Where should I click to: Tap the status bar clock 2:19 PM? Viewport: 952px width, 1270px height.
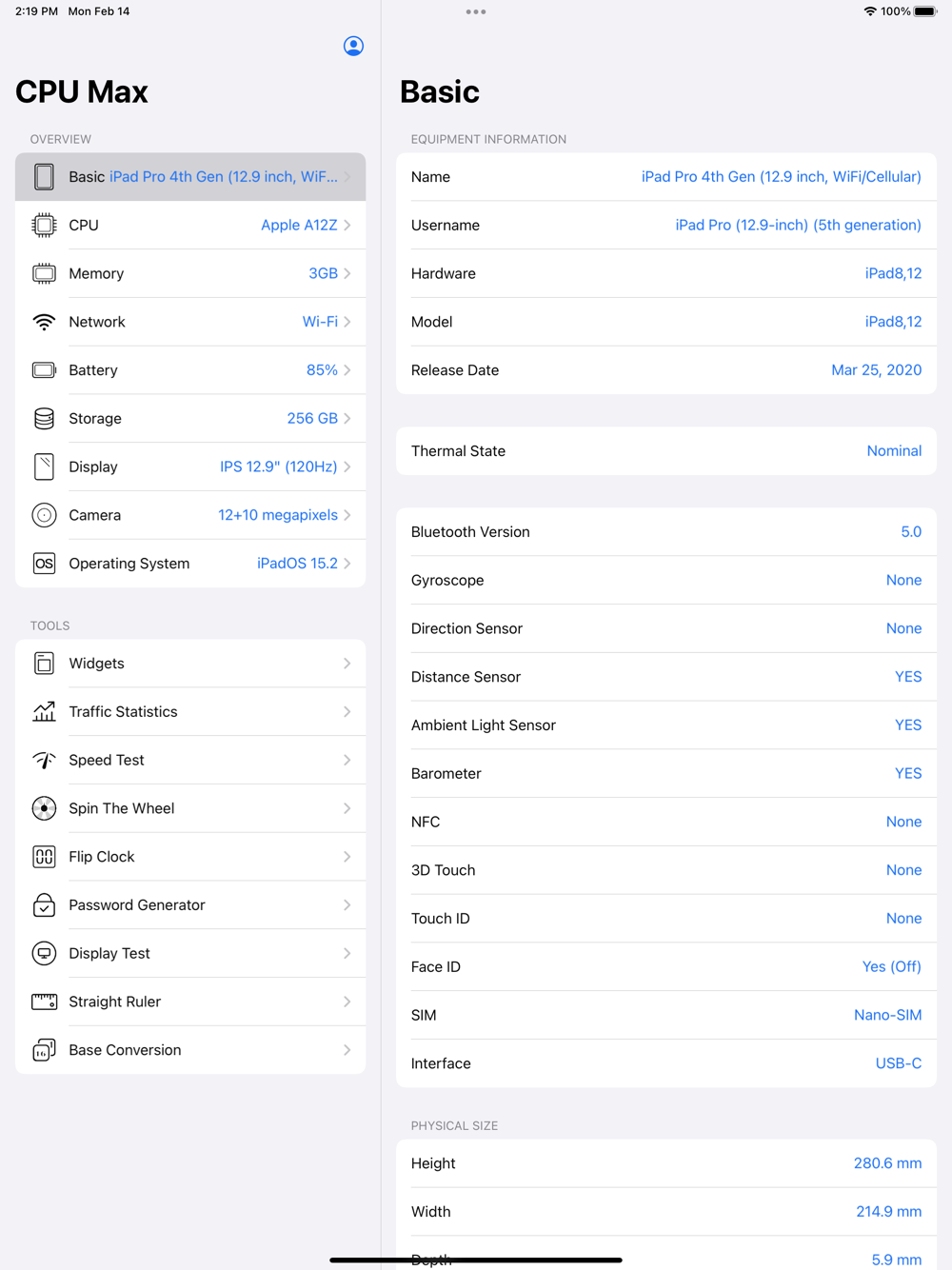click(x=36, y=11)
